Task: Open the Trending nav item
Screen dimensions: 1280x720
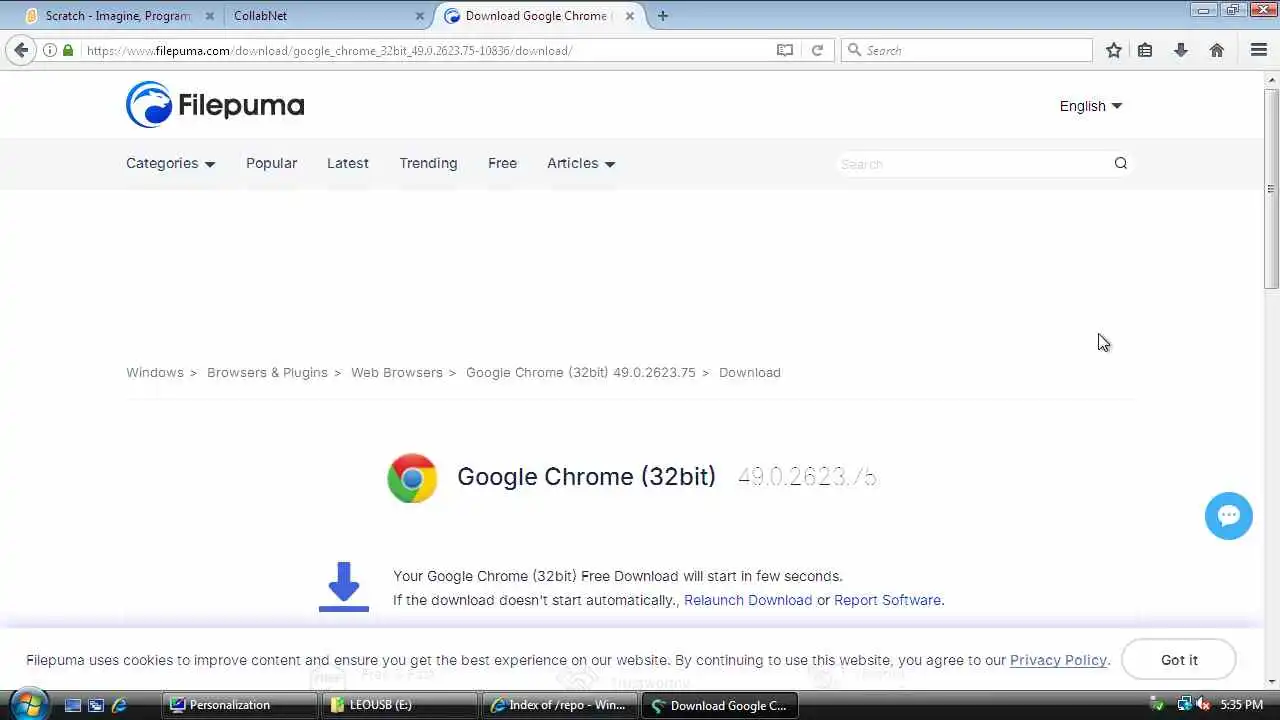Action: (428, 163)
